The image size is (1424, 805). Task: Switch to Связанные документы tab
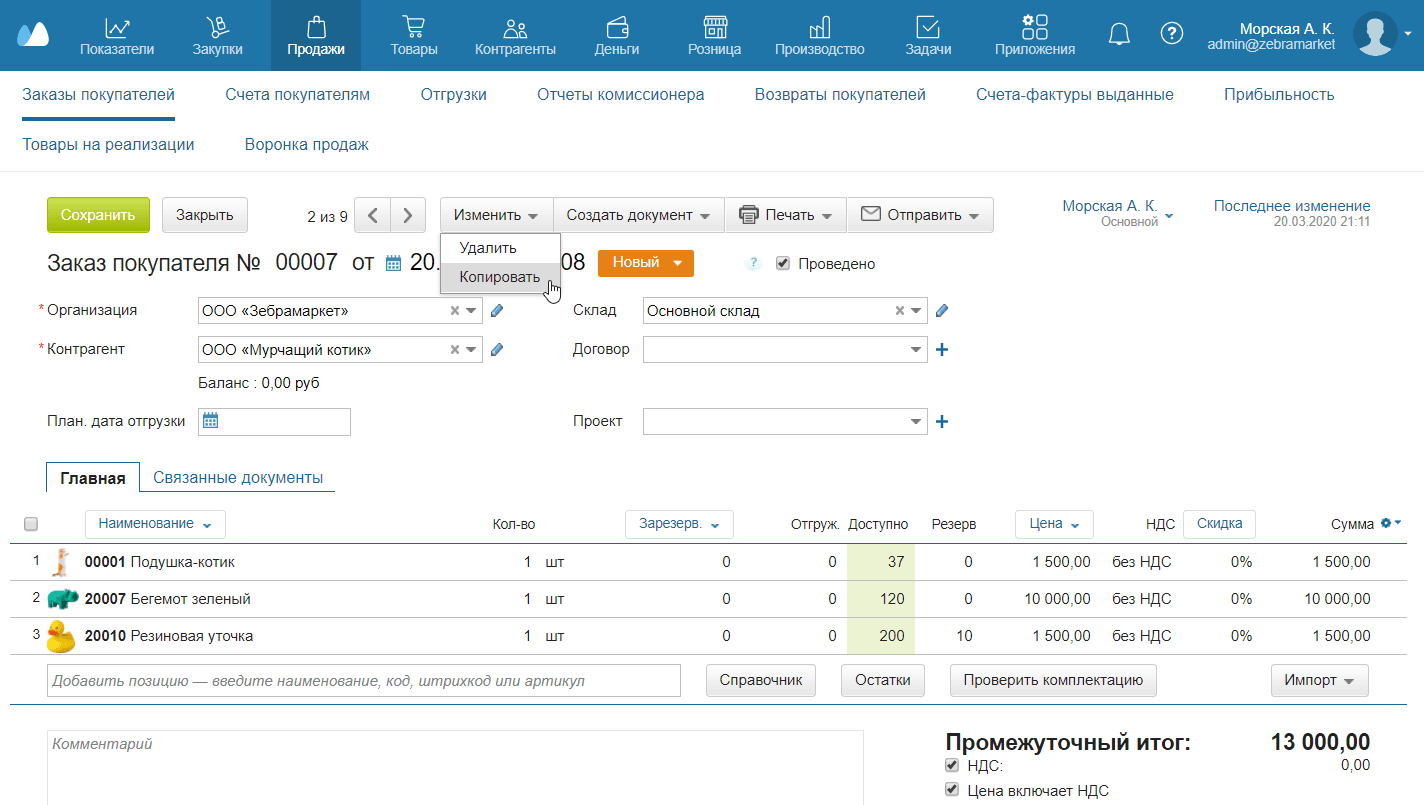click(238, 478)
